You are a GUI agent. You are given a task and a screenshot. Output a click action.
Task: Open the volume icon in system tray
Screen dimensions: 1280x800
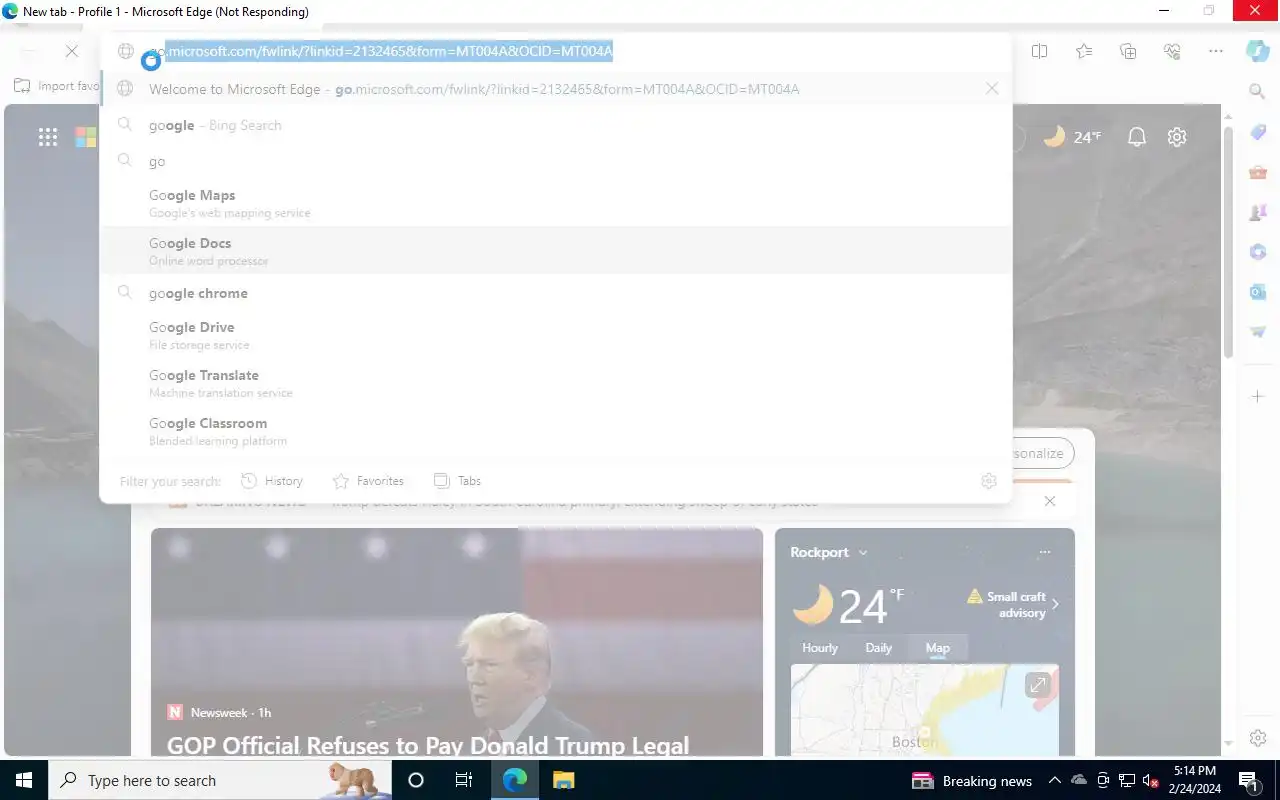tap(1151, 781)
